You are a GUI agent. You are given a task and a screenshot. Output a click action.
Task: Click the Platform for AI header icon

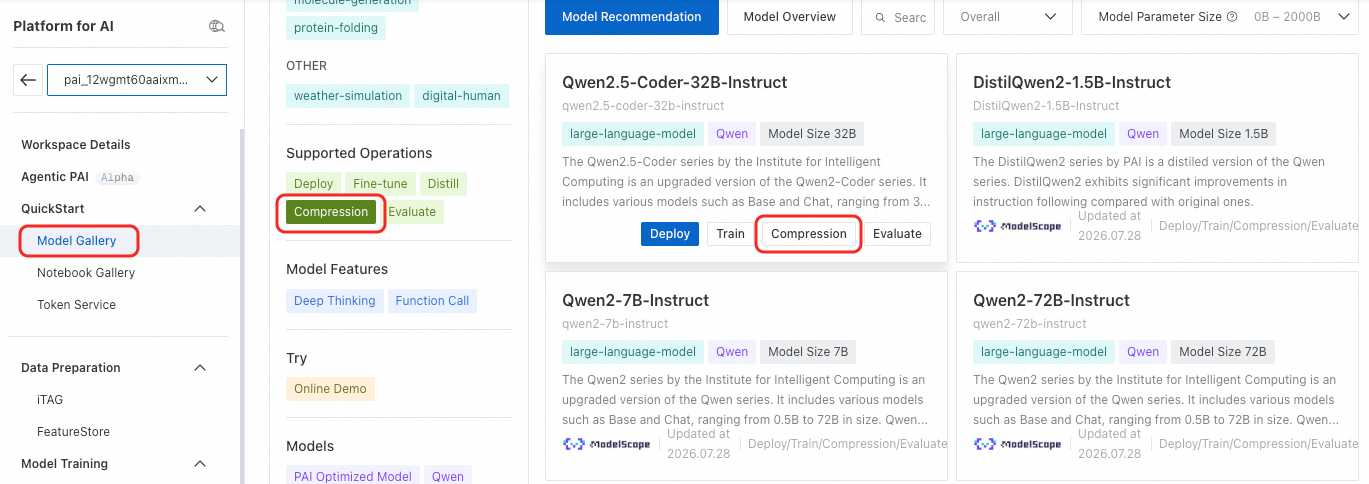pyautogui.click(x=217, y=26)
